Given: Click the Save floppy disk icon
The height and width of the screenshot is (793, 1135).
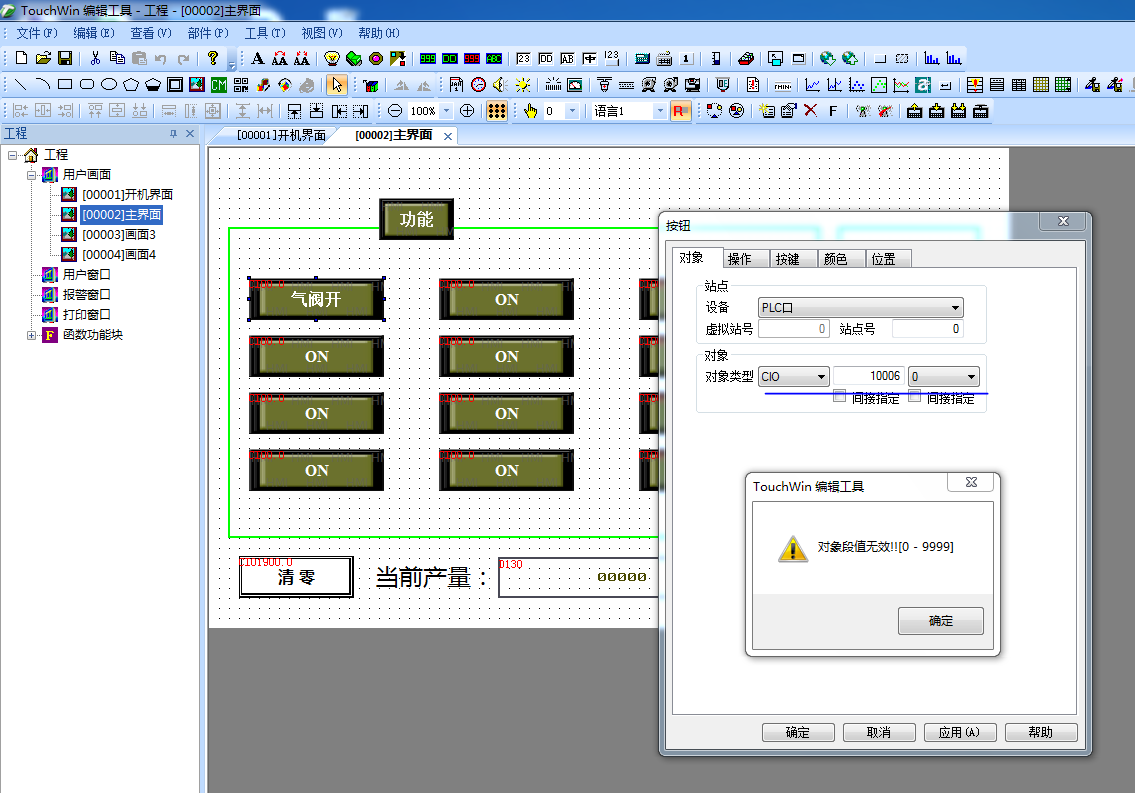Looking at the screenshot, I should pyautogui.click(x=65, y=58).
